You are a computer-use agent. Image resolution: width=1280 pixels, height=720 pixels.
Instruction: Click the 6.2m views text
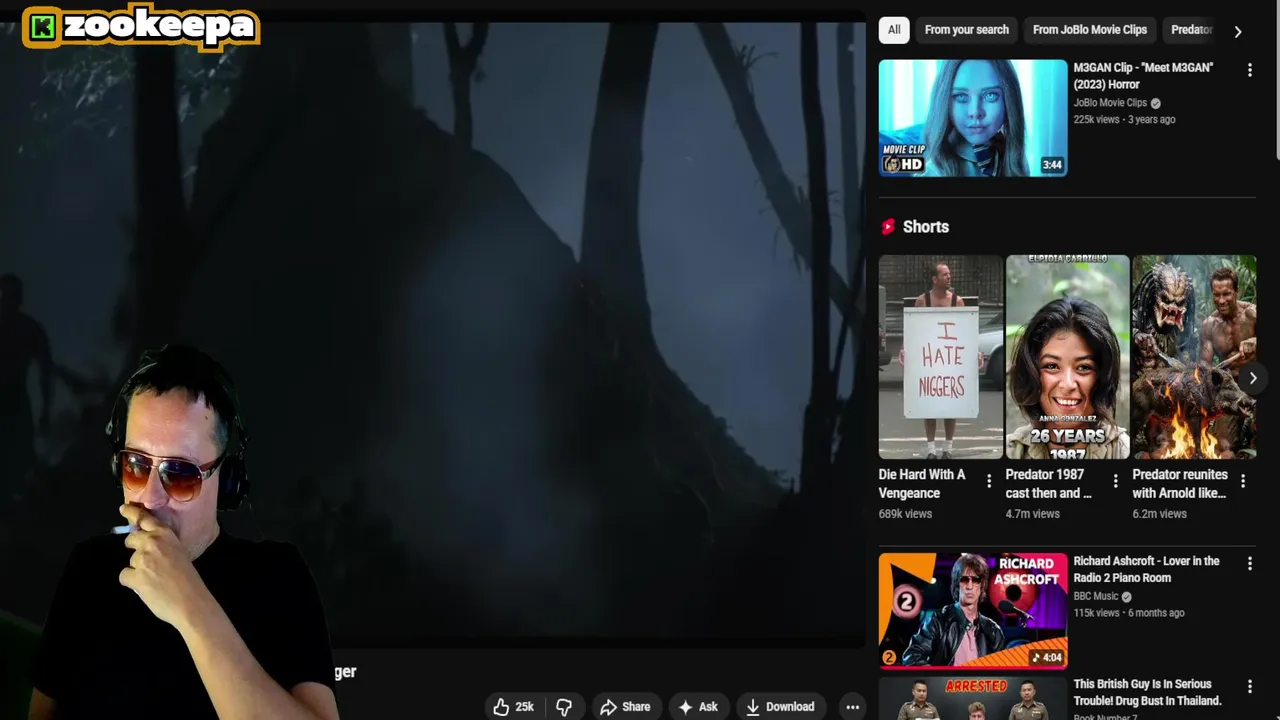1159,514
